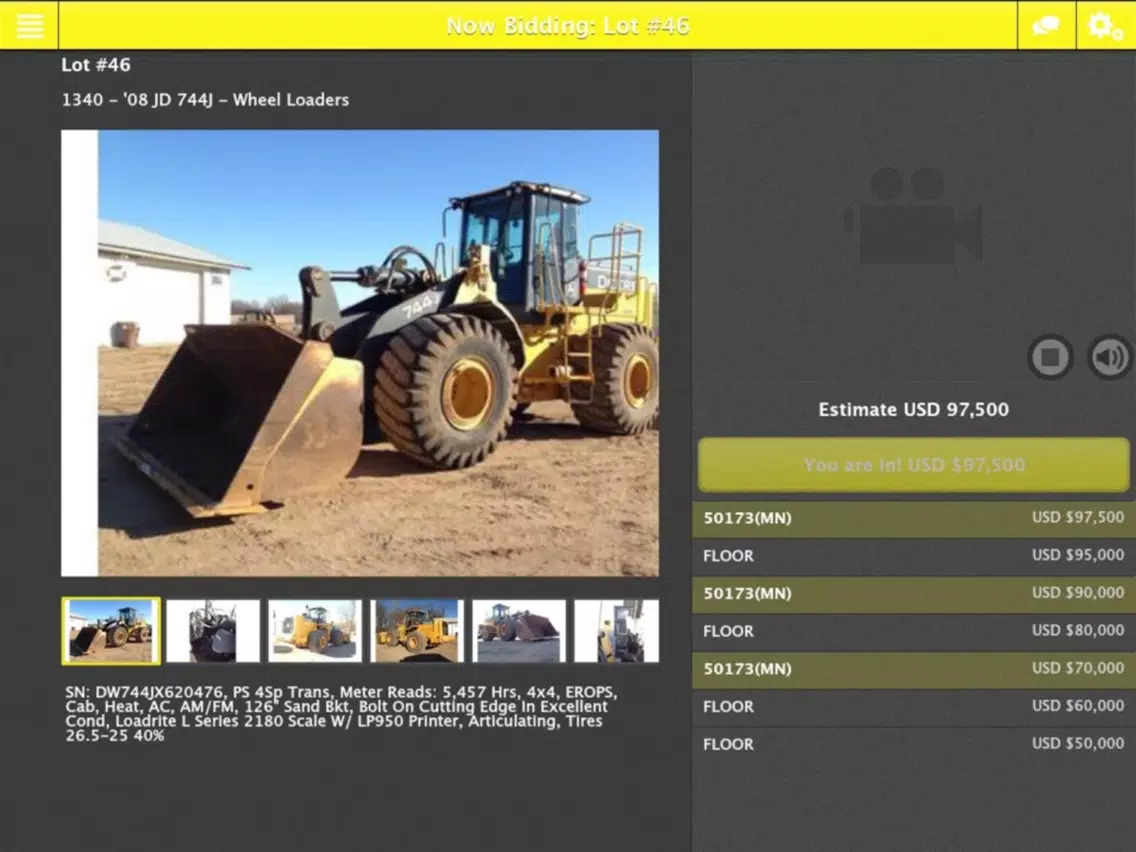Stop the live video stream
This screenshot has height=852, width=1136.
click(x=1051, y=356)
